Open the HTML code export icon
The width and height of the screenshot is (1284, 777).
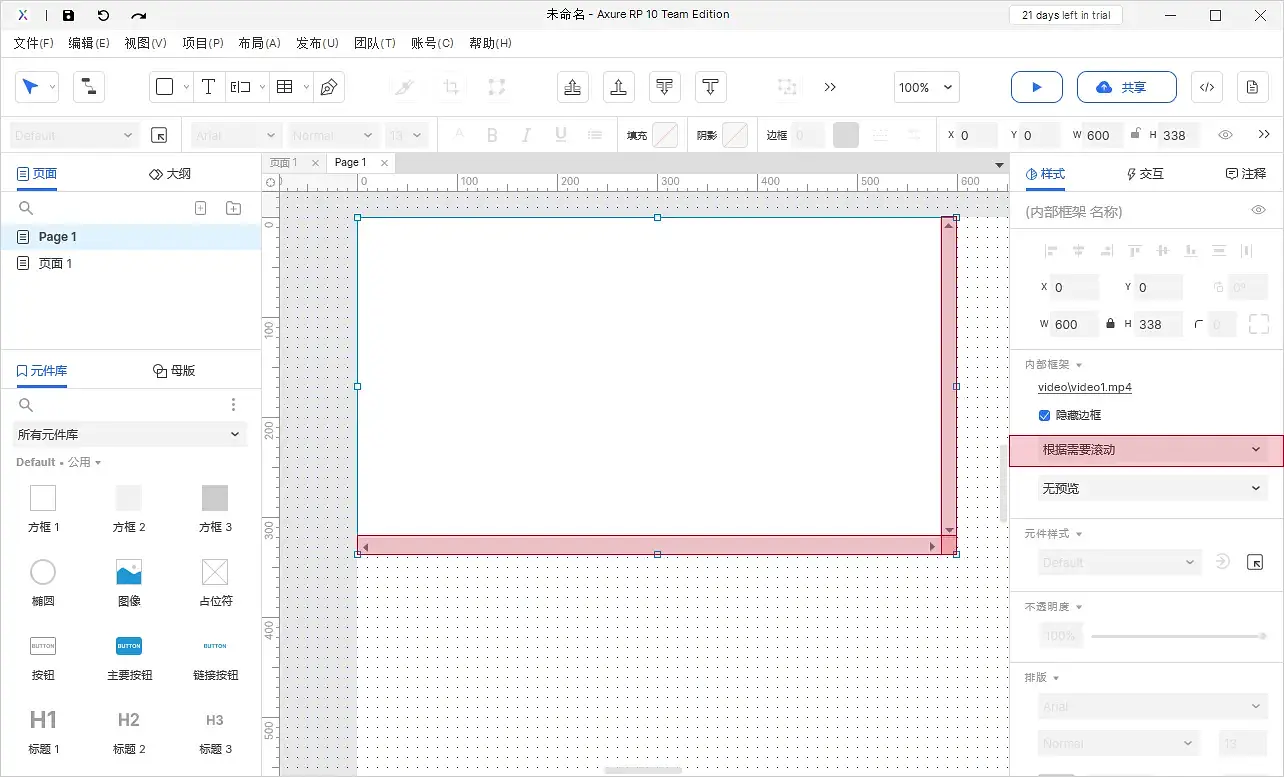[x=1207, y=87]
